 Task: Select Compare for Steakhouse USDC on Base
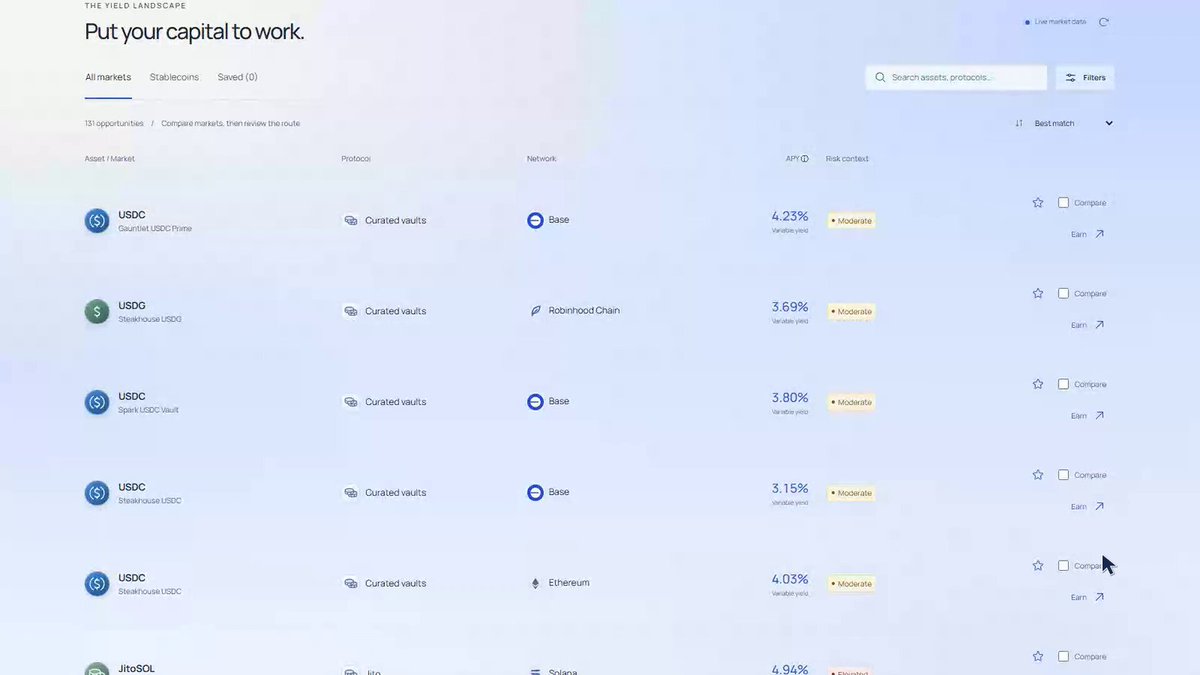tap(1063, 475)
